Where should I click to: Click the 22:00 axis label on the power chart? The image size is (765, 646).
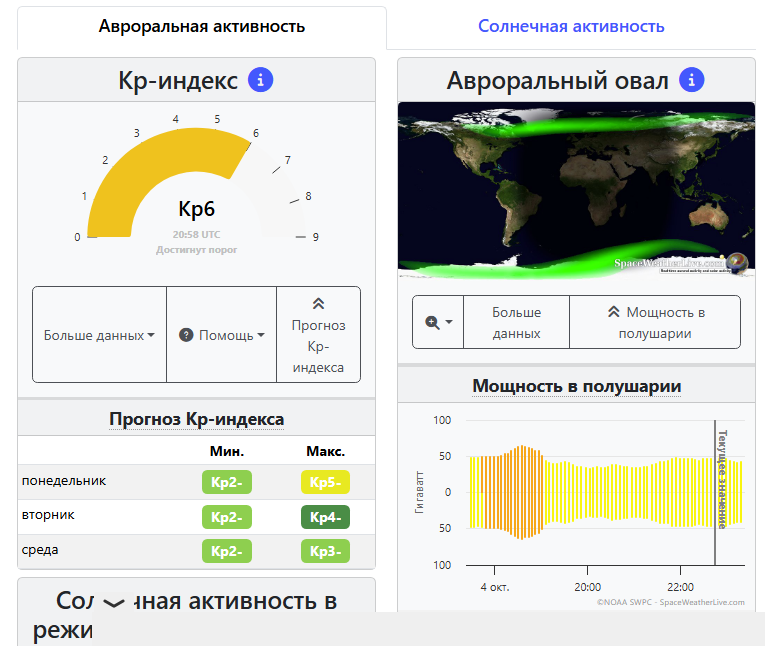point(680,587)
